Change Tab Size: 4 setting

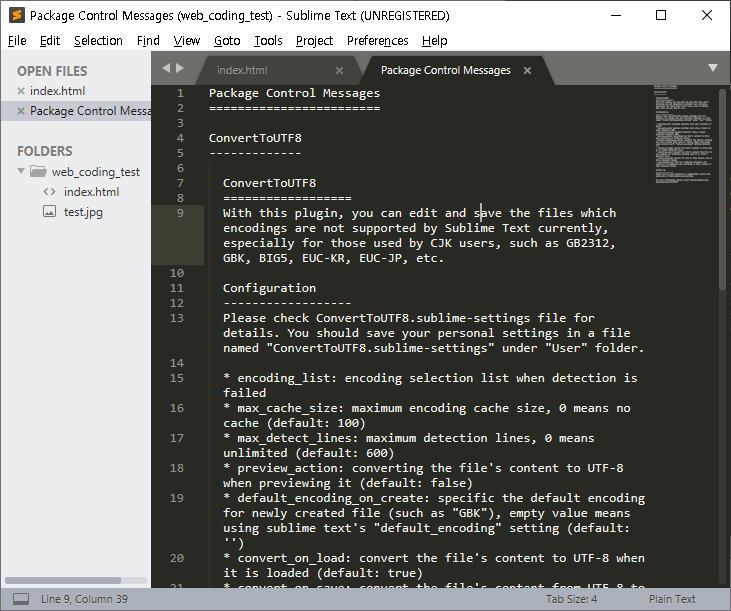point(572,599)
